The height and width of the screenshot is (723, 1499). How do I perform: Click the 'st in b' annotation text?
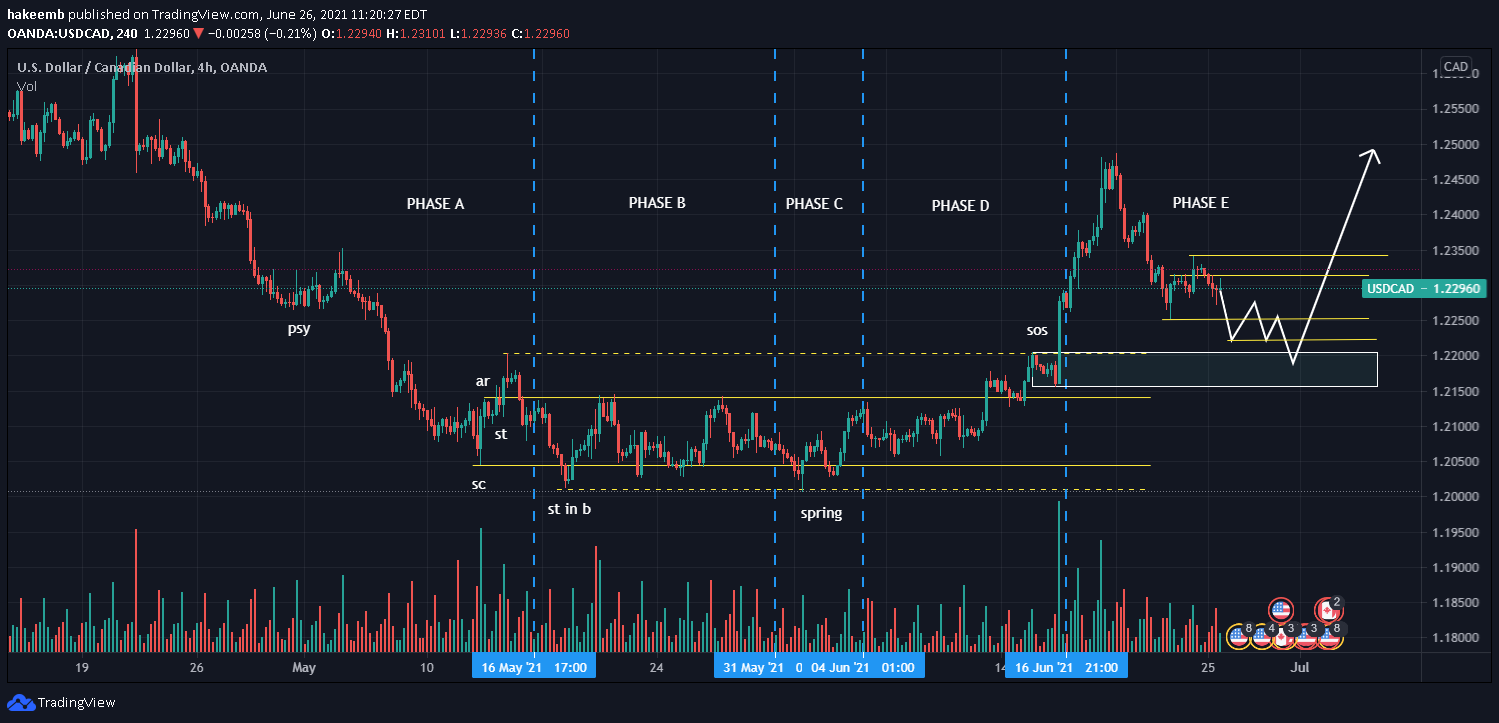click(569, 509)
